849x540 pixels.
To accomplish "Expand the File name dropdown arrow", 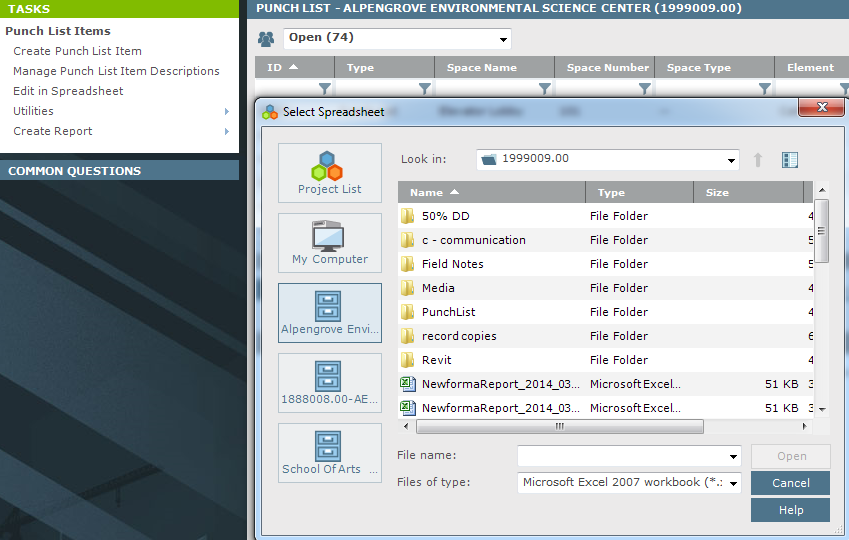I will point(733,457).
